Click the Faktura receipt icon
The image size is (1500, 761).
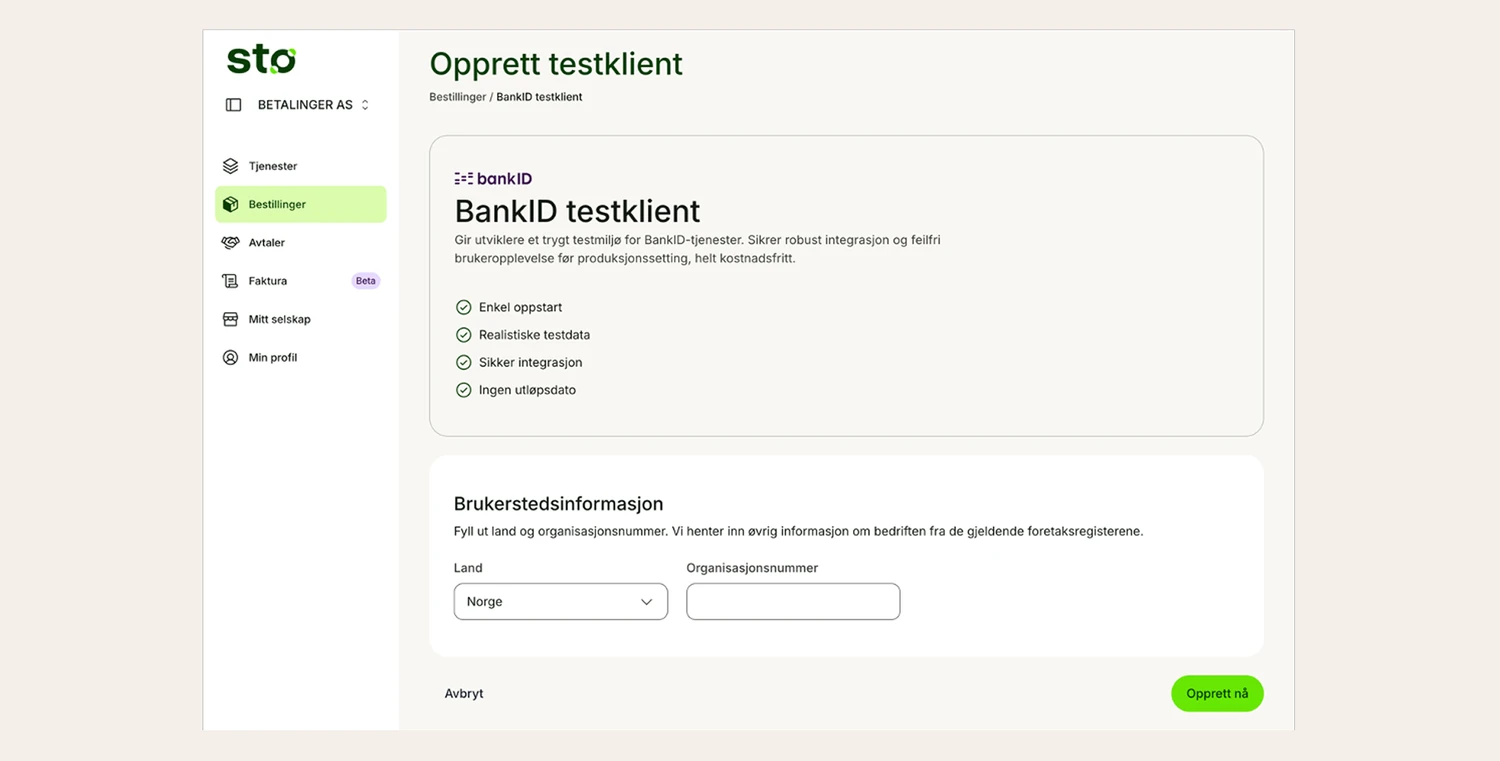coord(230,281)
